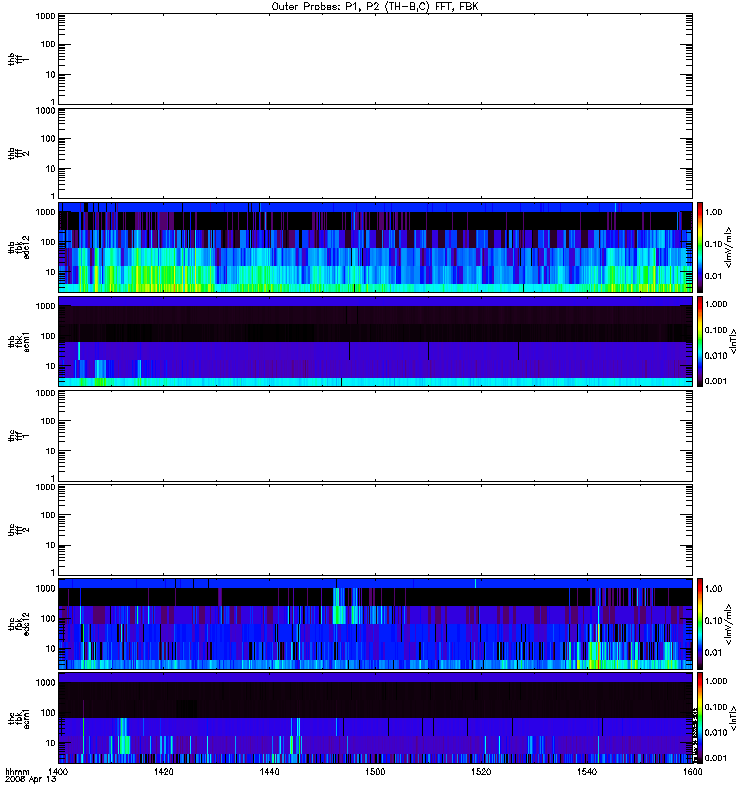750x800 pixels.
Task: Click the '1440' time axis label
Action: coord(269,771)
